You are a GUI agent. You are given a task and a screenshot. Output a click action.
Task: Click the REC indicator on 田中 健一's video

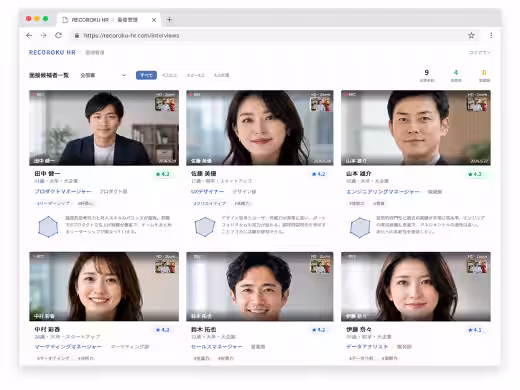[39, 95]
